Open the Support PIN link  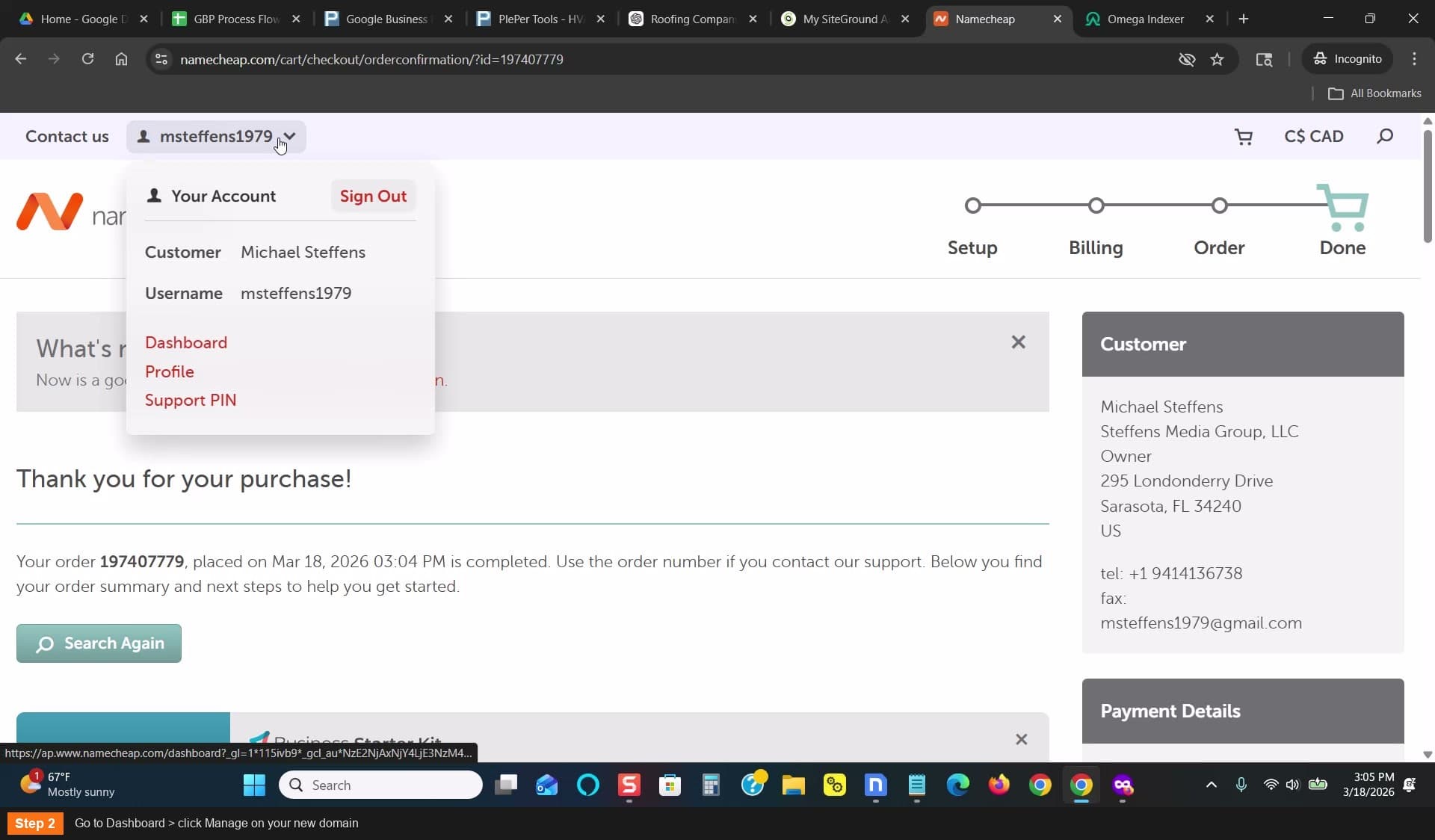(x=191, y=400)
